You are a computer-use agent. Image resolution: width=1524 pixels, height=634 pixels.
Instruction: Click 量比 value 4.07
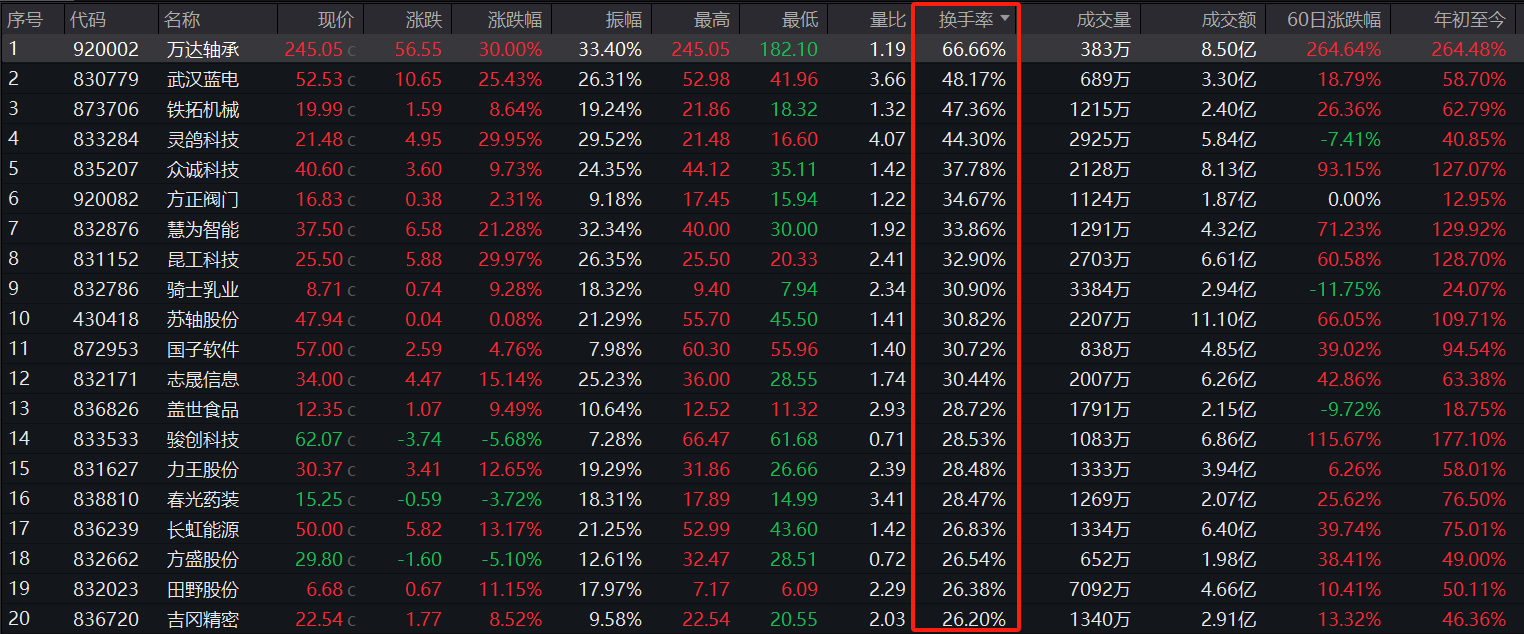click(x=888, y=139)
